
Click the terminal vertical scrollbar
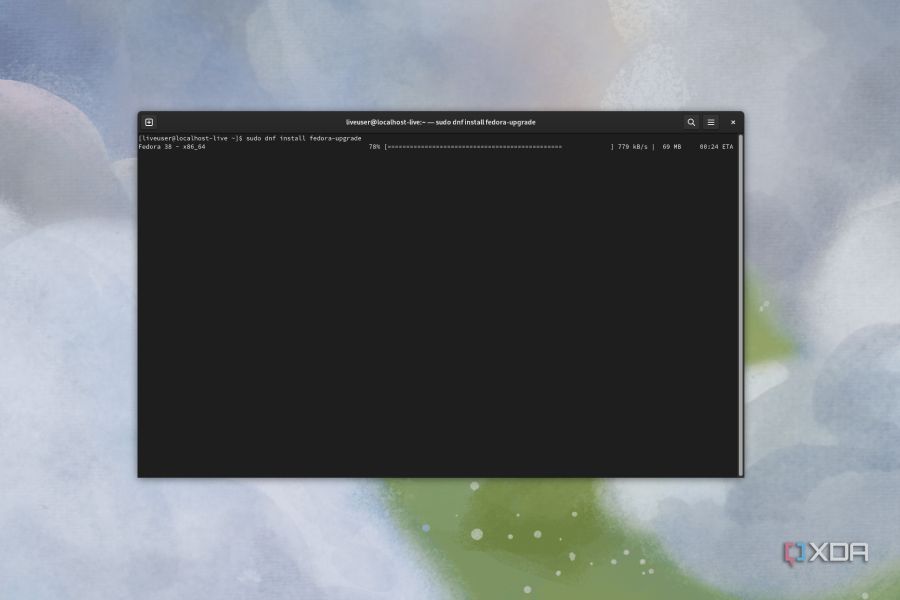[741, 305]
